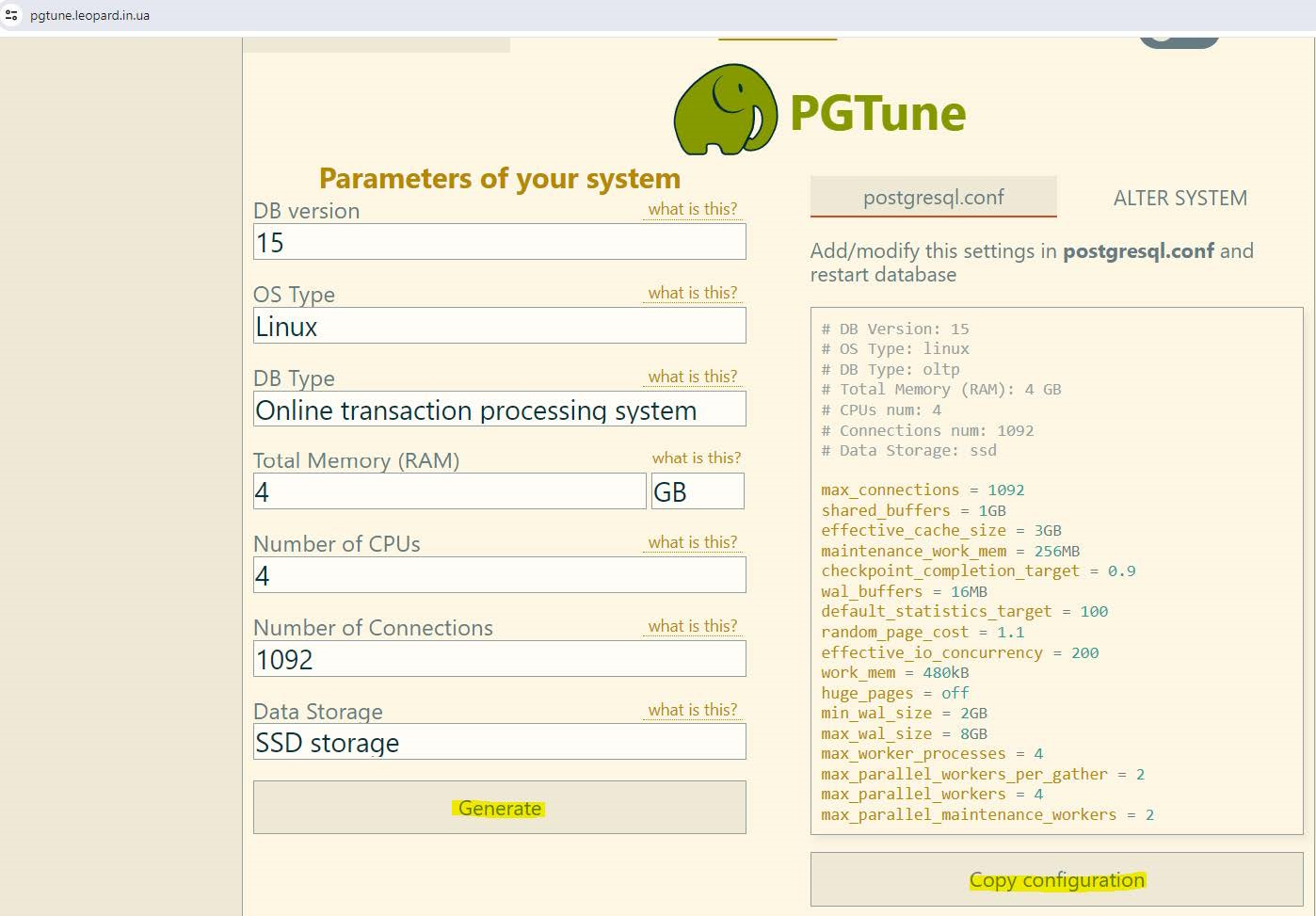The height and width of the screenshot is (916, 1316).
Task: Click the '# DB Version: 15' comment line
Action: (x=895, y=329)
